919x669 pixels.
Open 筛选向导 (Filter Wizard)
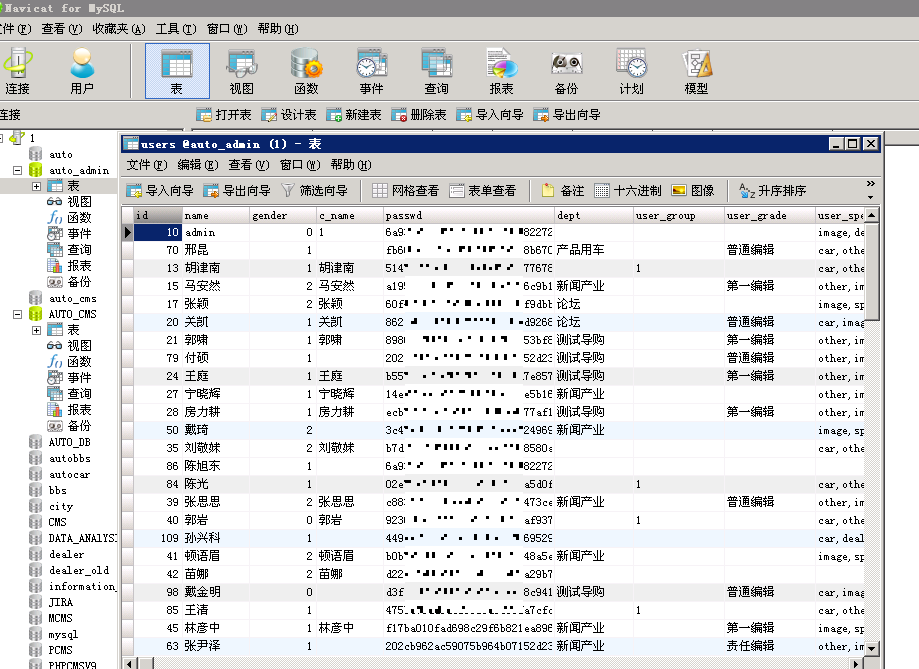click(x=315, y=191)
